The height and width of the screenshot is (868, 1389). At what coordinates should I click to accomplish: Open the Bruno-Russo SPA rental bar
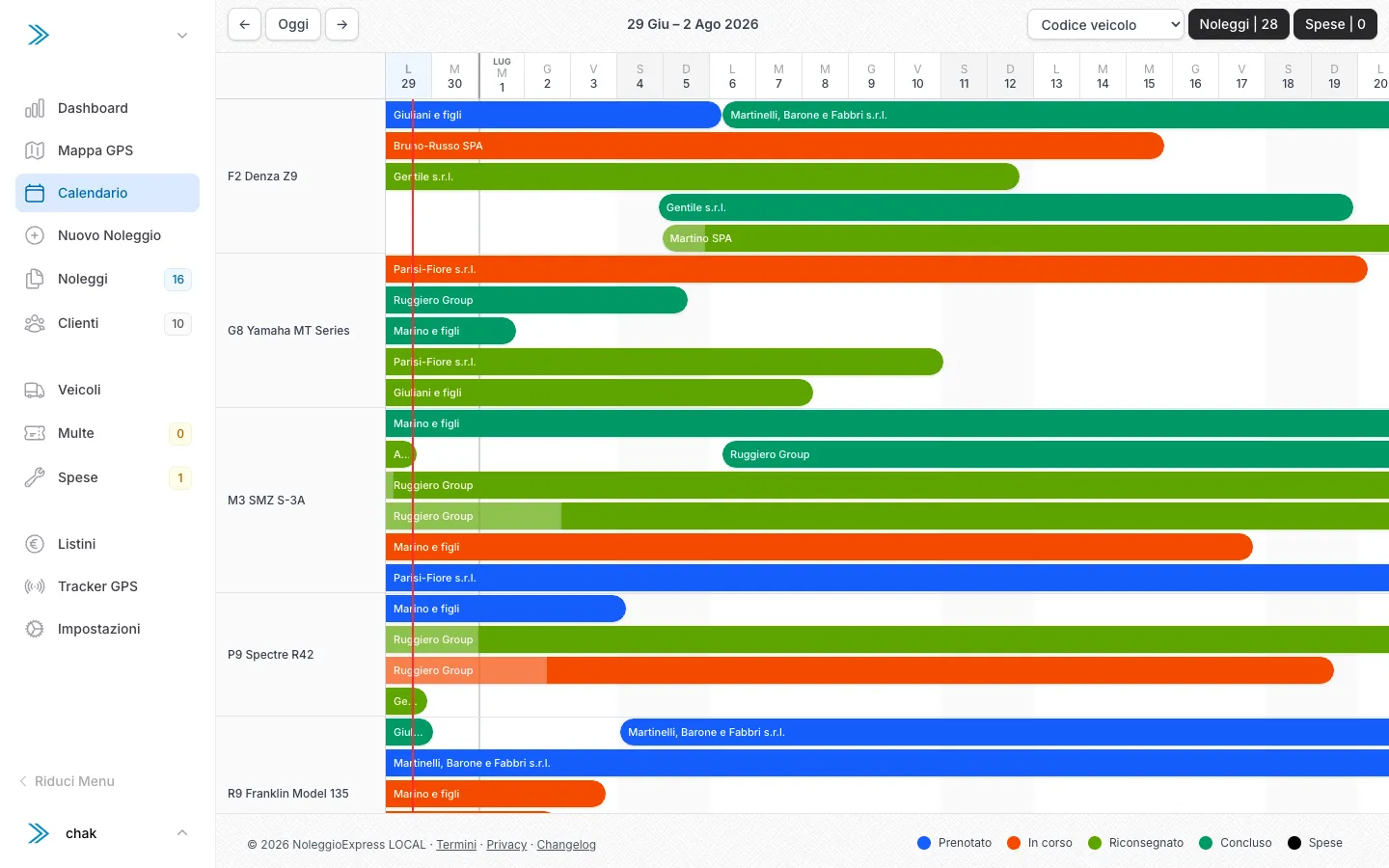coord(775,146)
